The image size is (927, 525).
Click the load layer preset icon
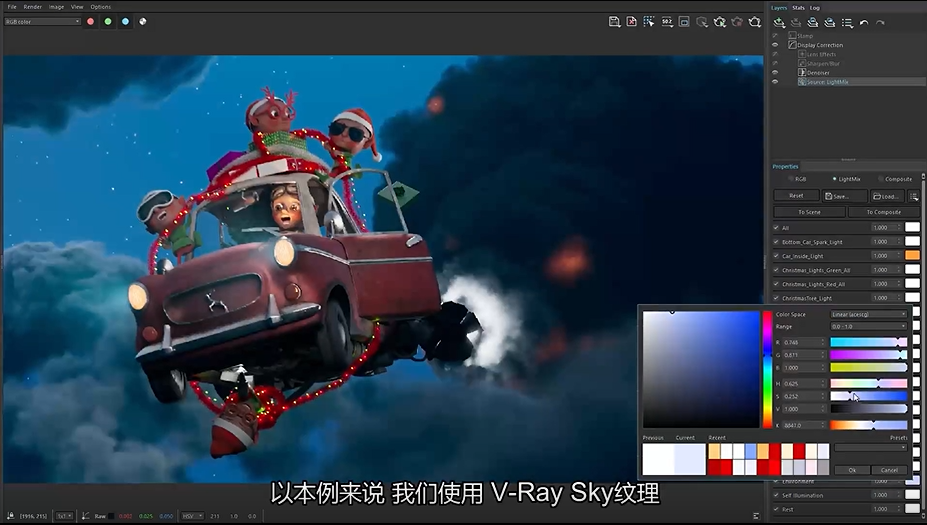click(x=830, y=22)
